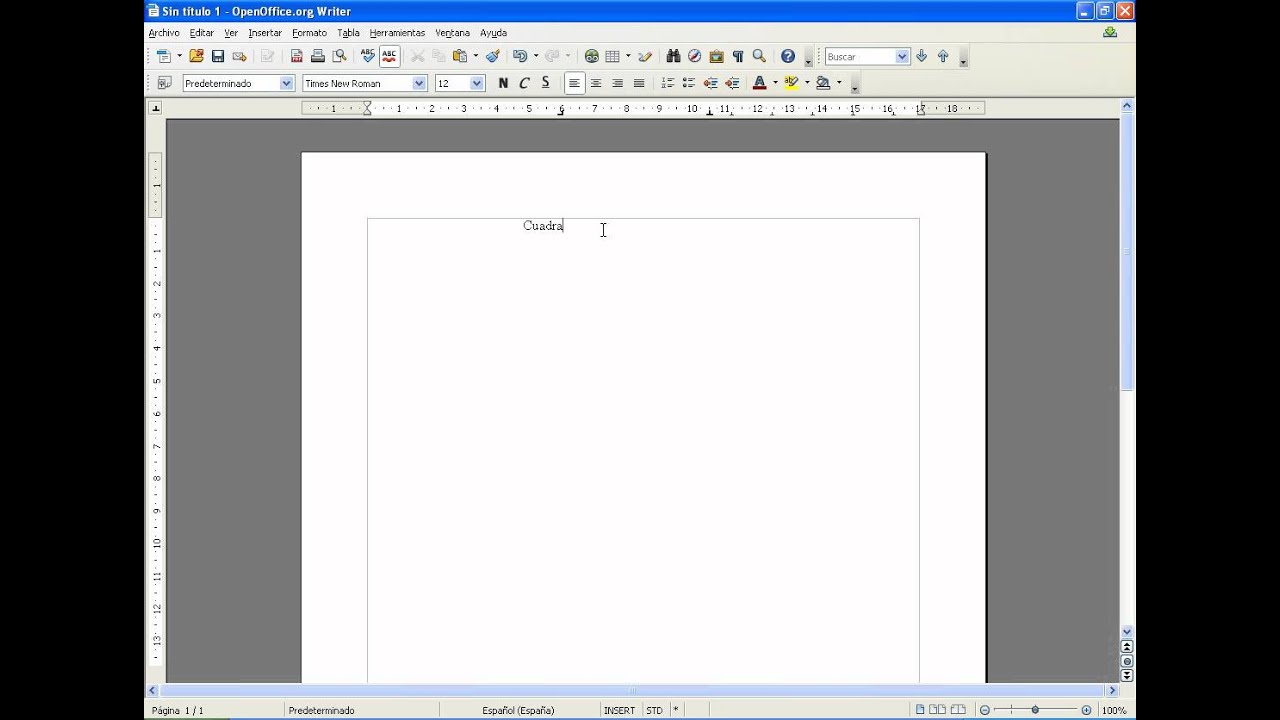Image resolution: width=1280 pixels, height=720 pixels.
Task: Open the Buscar search dropdown
Action: tap(902, 57)
